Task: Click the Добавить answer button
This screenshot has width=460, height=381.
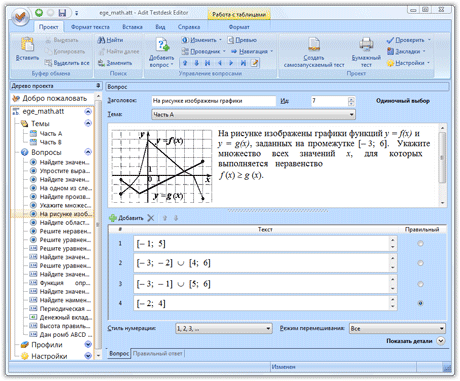Action: [126, 218]
